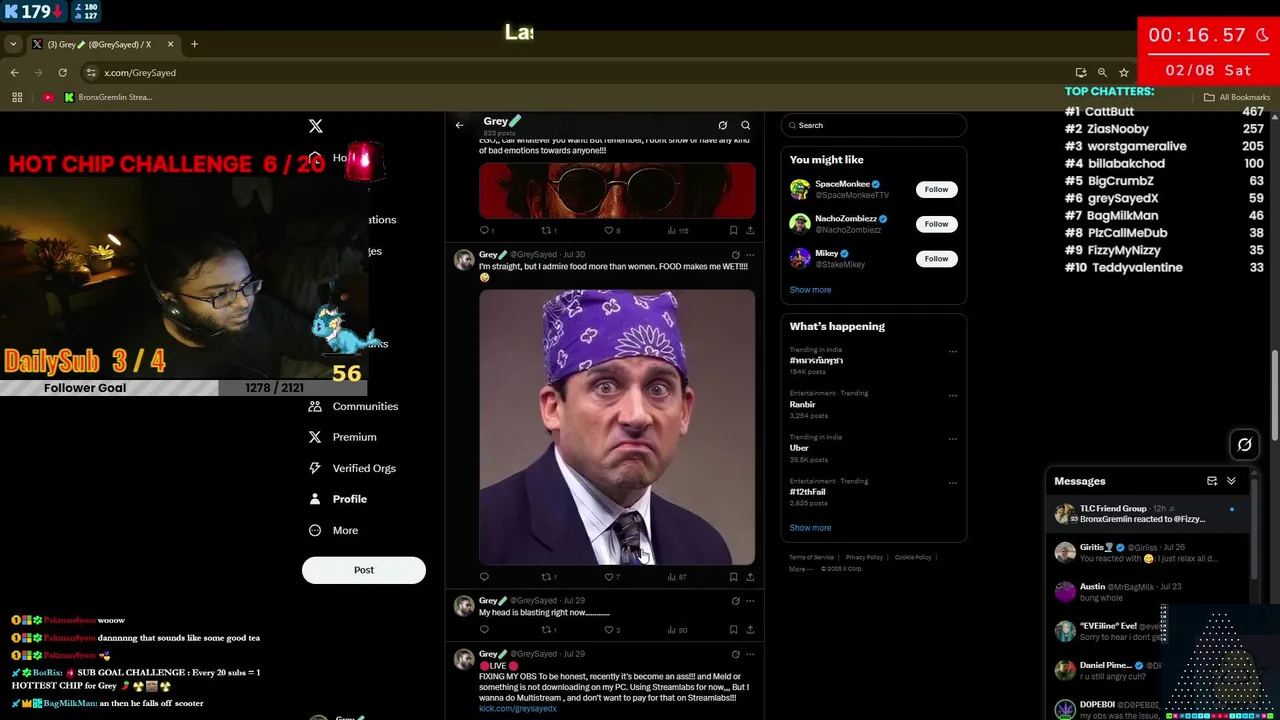The width and height of the screenshot is (1280, 720).
Task: Like the "My head is blasting" post
Action: click(612, 630)
